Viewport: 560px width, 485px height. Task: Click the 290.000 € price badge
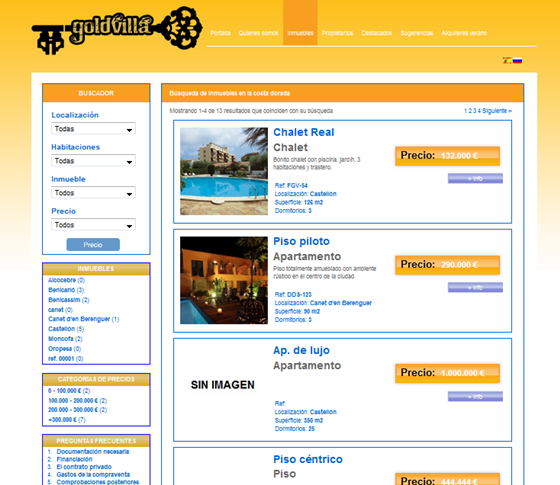tap(447, 265)
